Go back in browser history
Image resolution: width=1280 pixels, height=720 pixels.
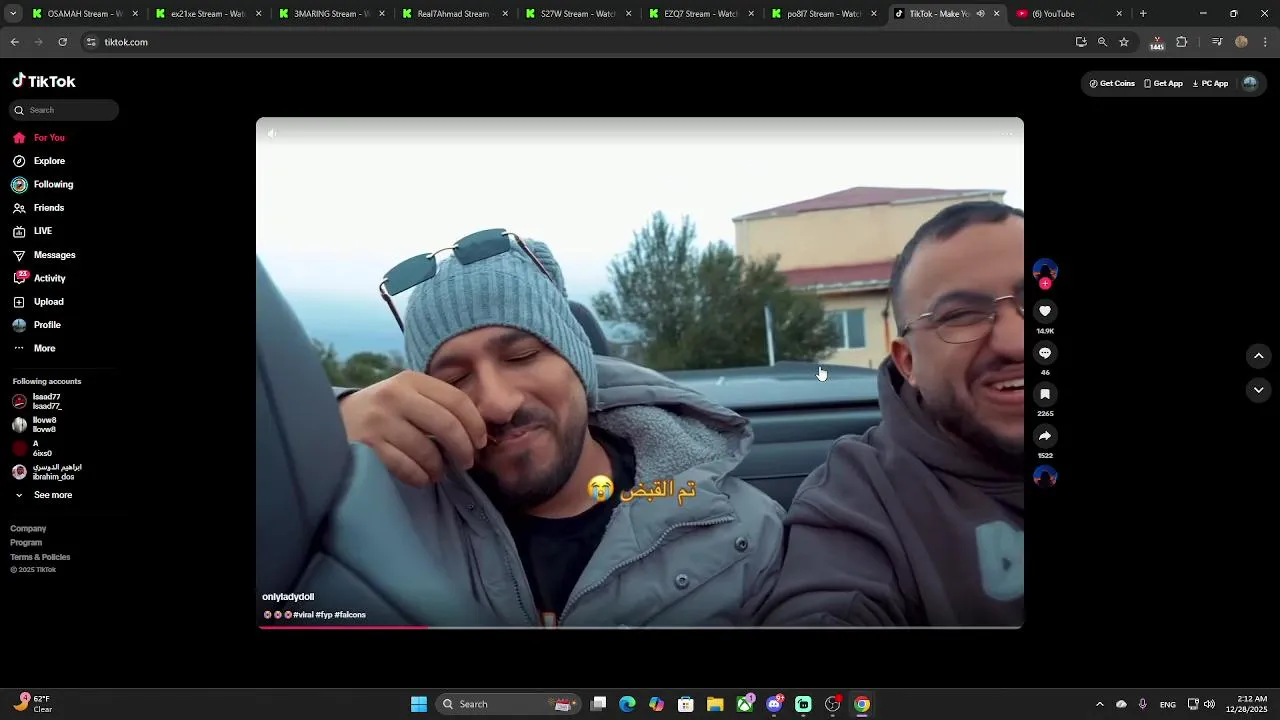[x=14, y=42]
